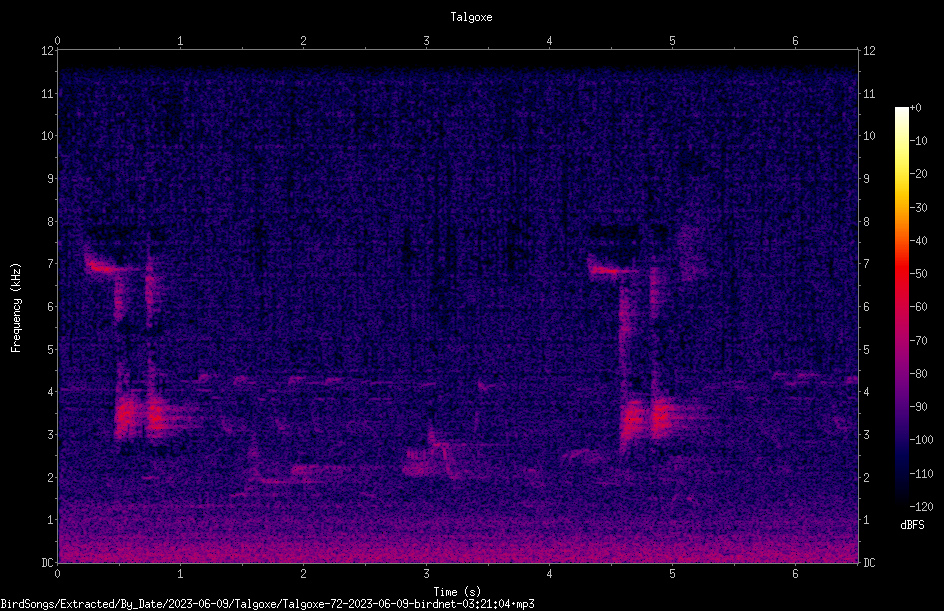This screenshot has height=611, width=944.
Task: Click the "2" tick on the left frequency axis
Action: (50, 477)
